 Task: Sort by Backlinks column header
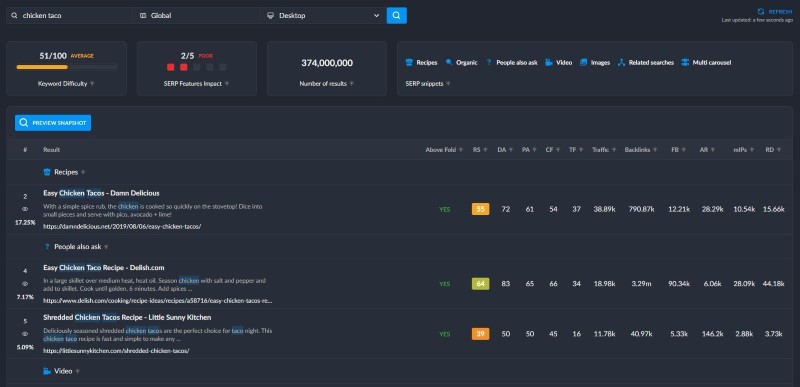638,149
